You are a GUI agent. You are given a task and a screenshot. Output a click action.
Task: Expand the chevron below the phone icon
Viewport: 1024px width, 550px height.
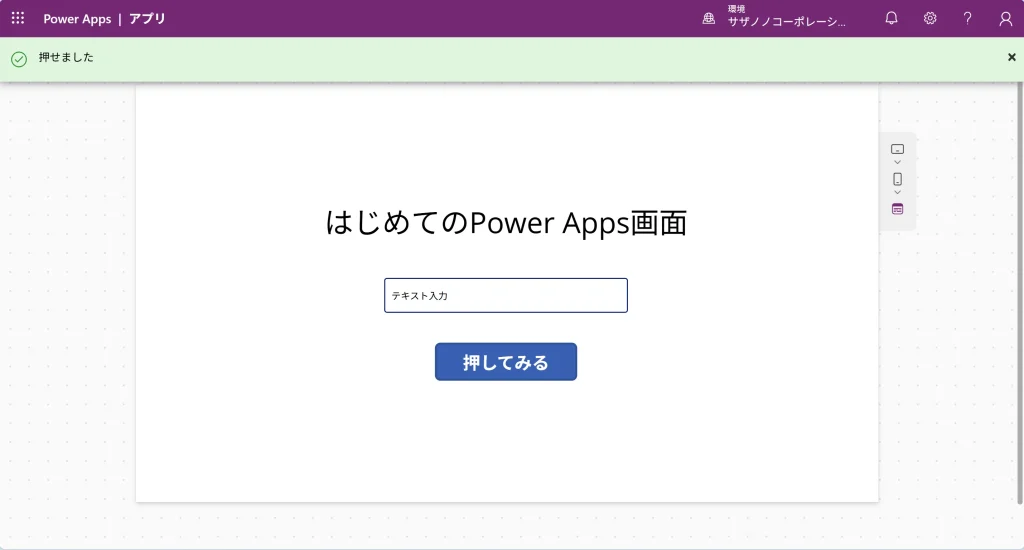(x=897, y=192)
